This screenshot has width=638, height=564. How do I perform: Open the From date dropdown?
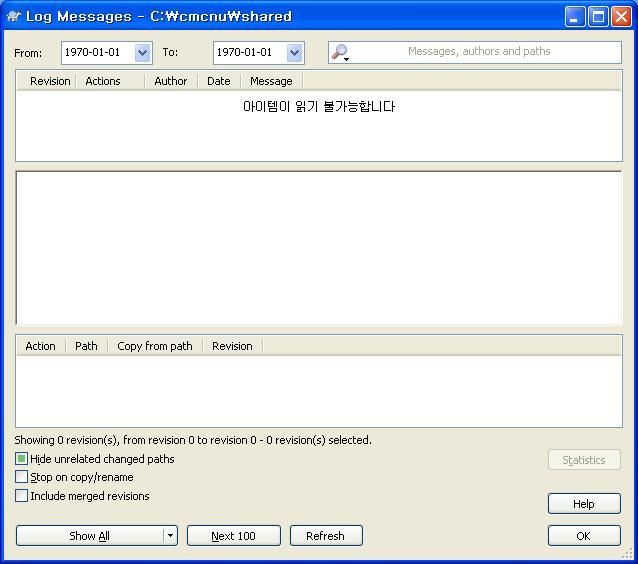pos(142,52)
